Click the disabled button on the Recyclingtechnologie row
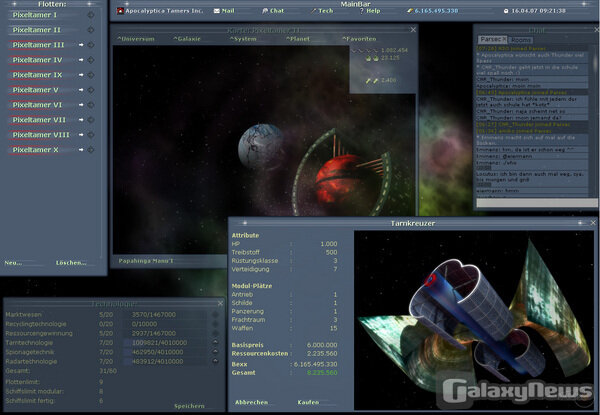Viewport: 600px width, 415px height. tap(215, 324)
